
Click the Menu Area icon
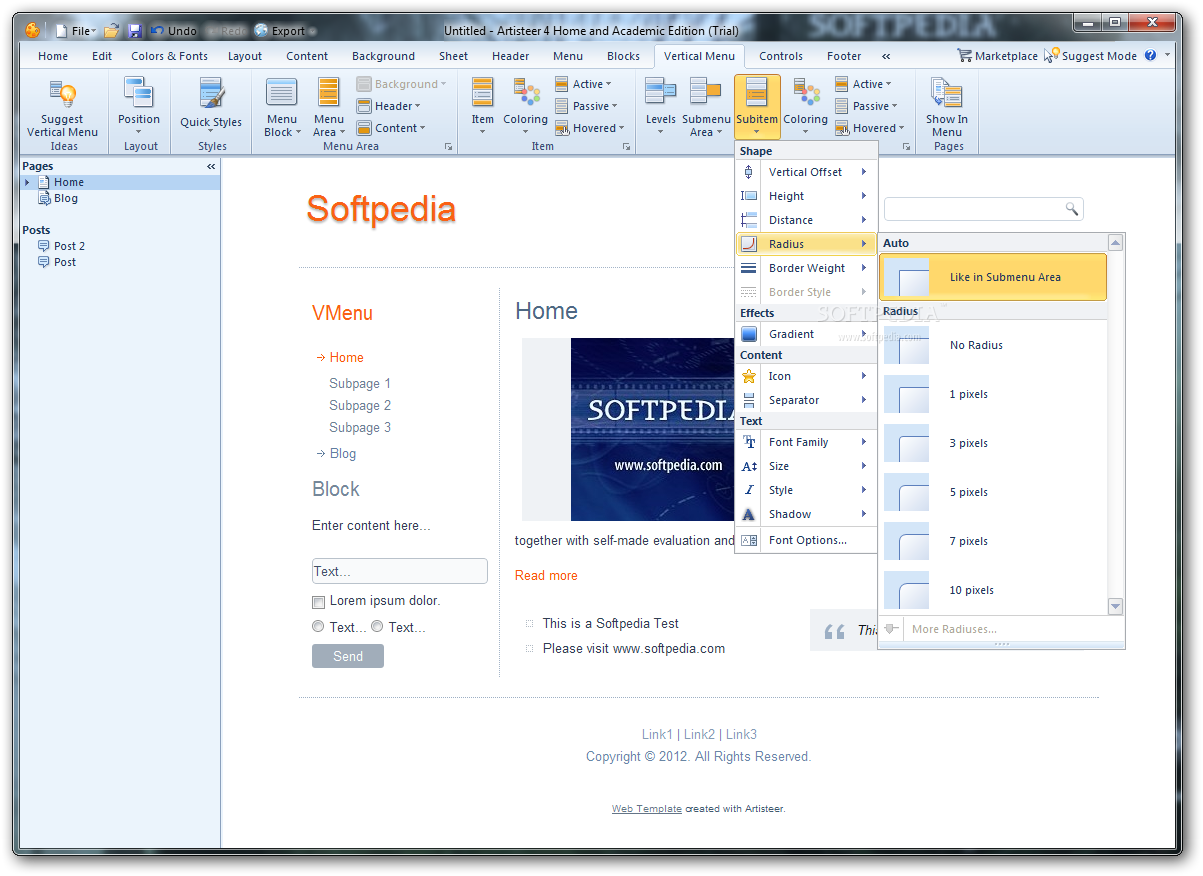[329, 92]
